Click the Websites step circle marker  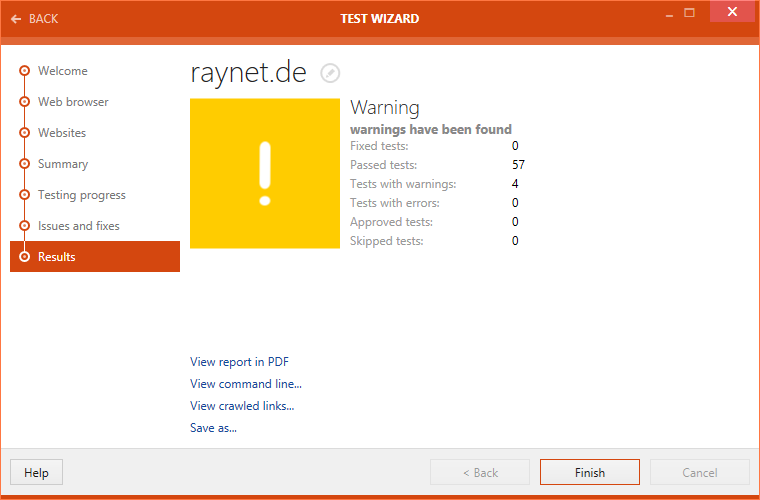tap(24, 133)
